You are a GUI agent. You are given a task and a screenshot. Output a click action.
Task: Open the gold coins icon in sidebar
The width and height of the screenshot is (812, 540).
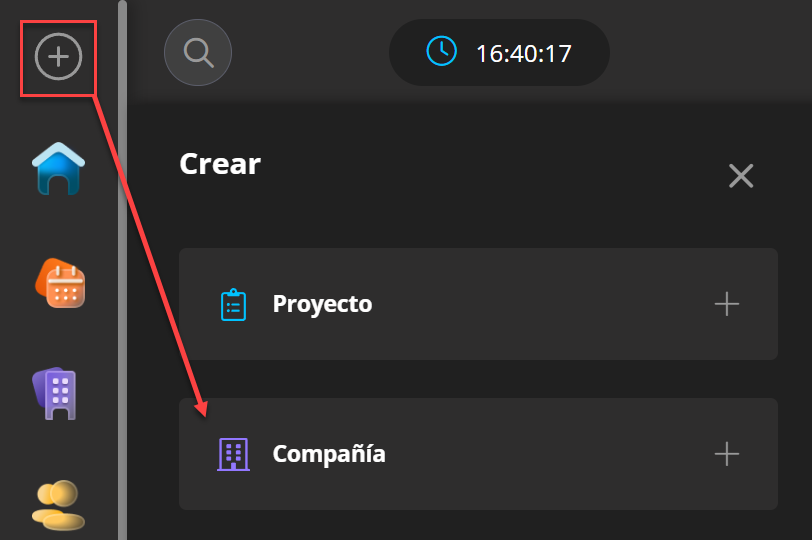(x=58, y=504)
